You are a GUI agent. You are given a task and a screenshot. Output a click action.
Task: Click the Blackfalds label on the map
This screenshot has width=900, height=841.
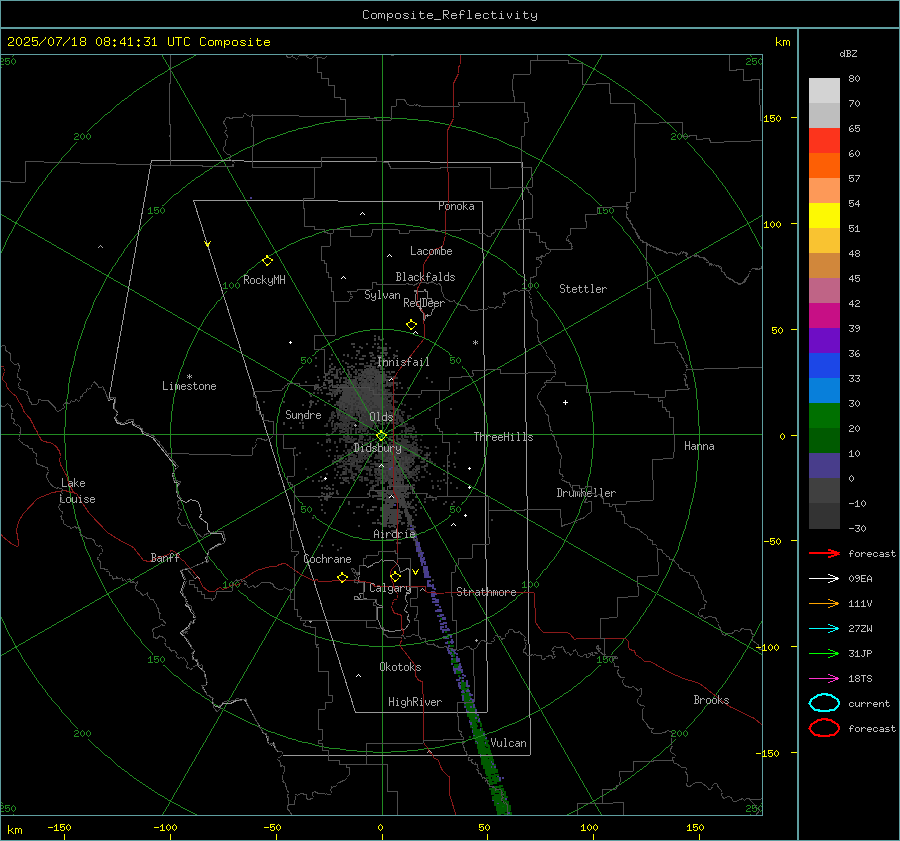pyautogui.click(x=425, y=277)
